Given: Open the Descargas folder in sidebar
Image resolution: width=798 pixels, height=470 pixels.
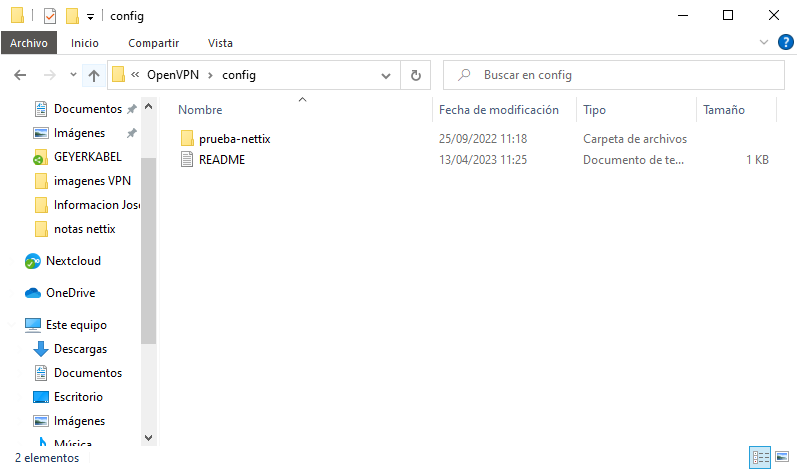Looking at the screenshot, I should [79, 349].
